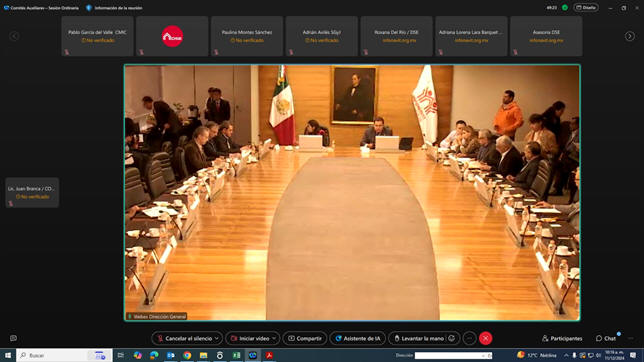
Task: Show previous participants with left arrow
Action: point(14,36)
